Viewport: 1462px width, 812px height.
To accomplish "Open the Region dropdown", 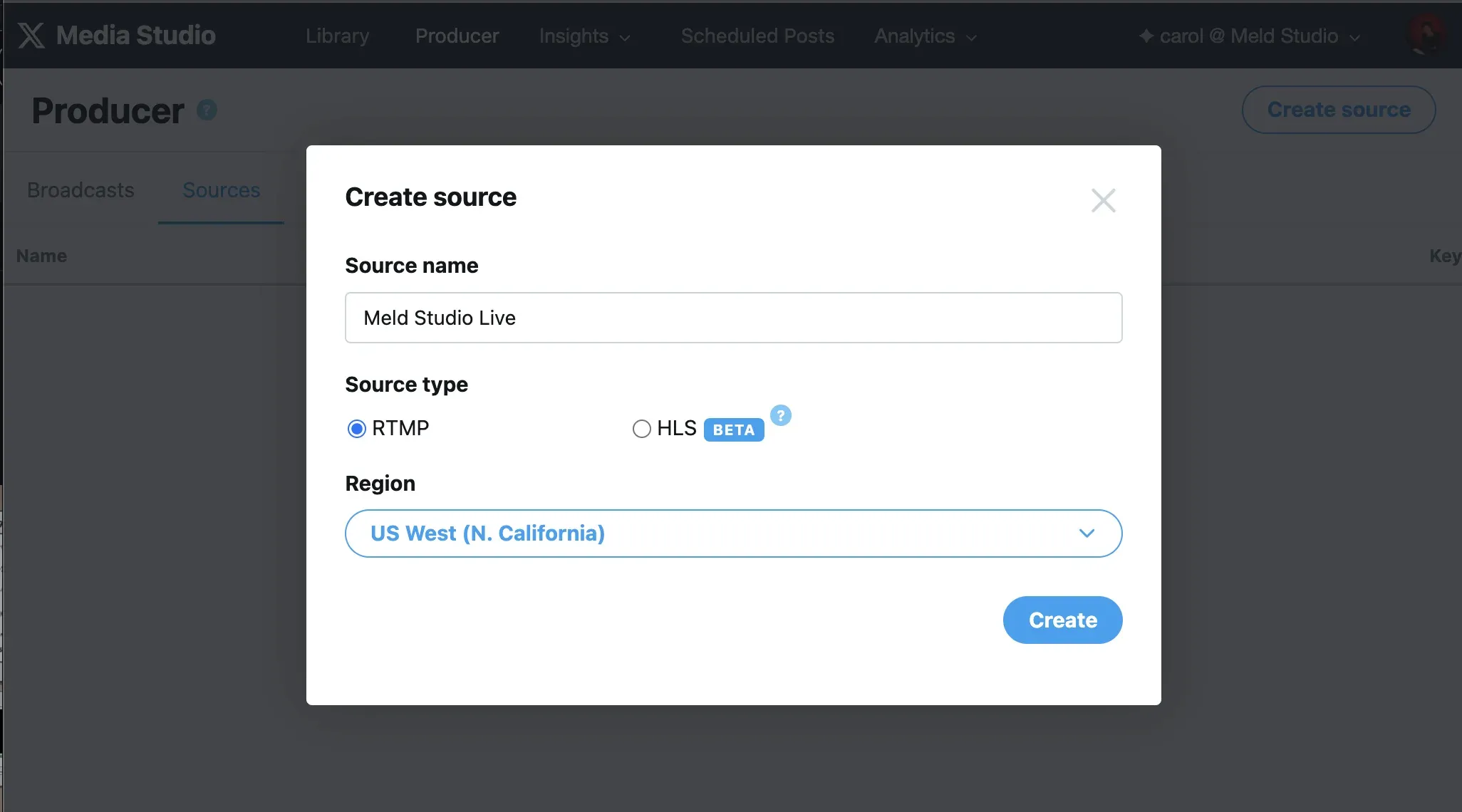I will point(733,533).
